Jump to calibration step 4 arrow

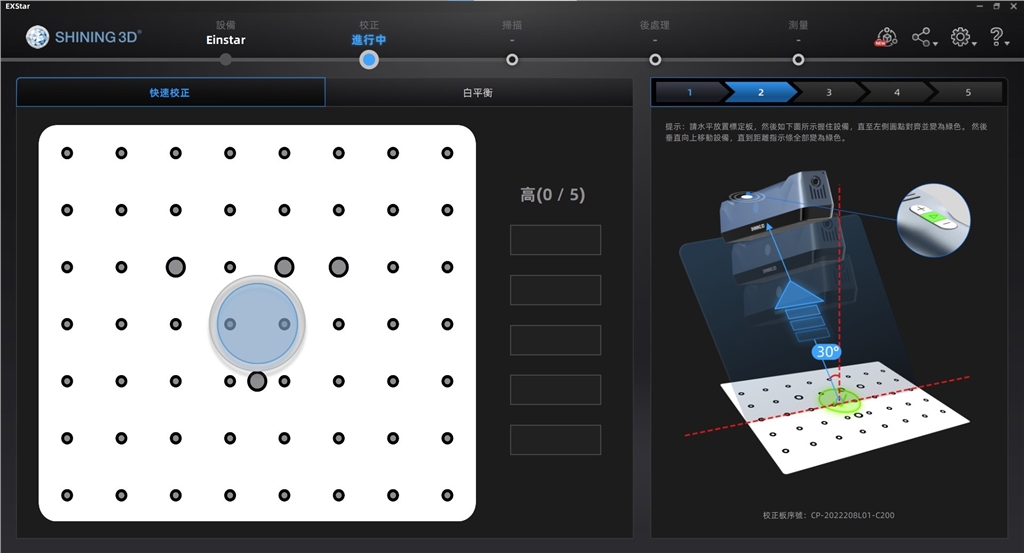[x=897, y=92]
